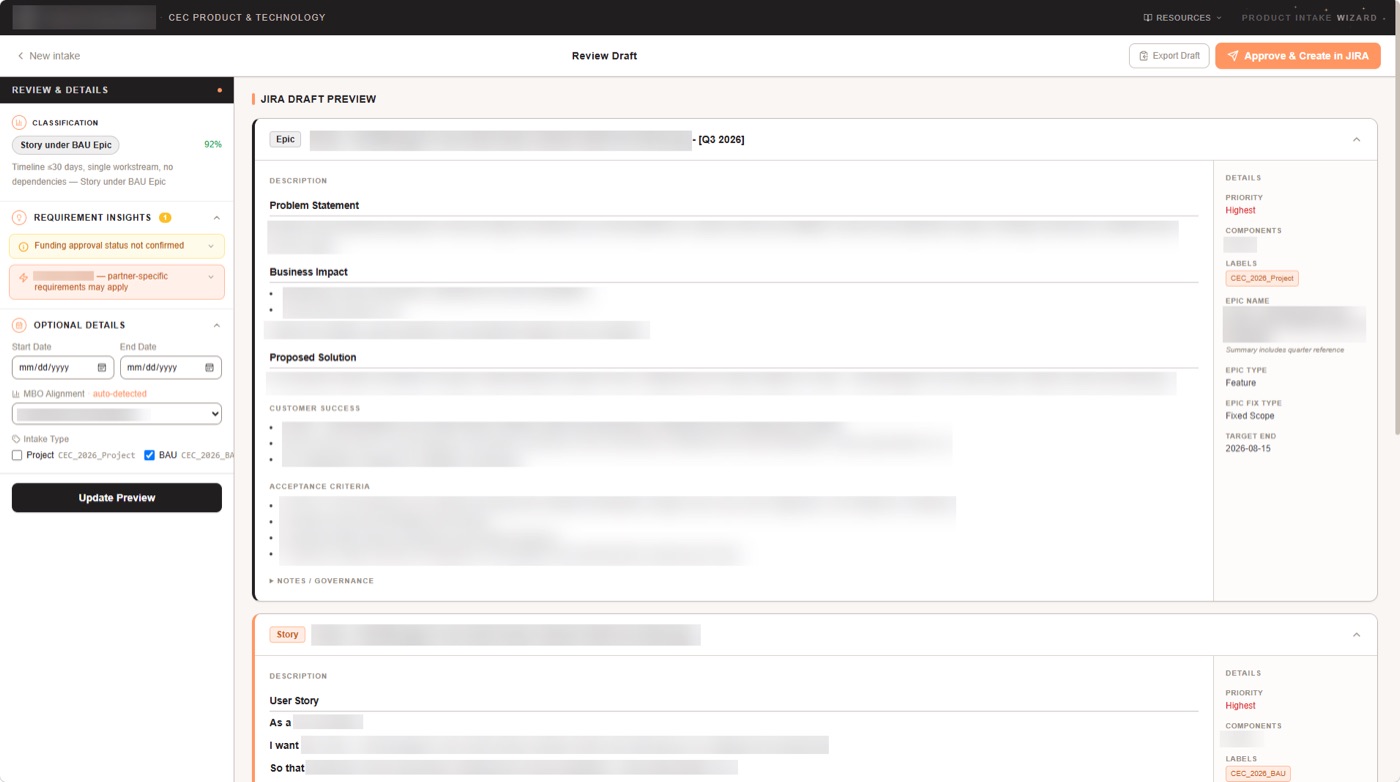Select the Story under BAU Epic chip
The width and height of the screenshot is (1400, 782).
(66, 145)
